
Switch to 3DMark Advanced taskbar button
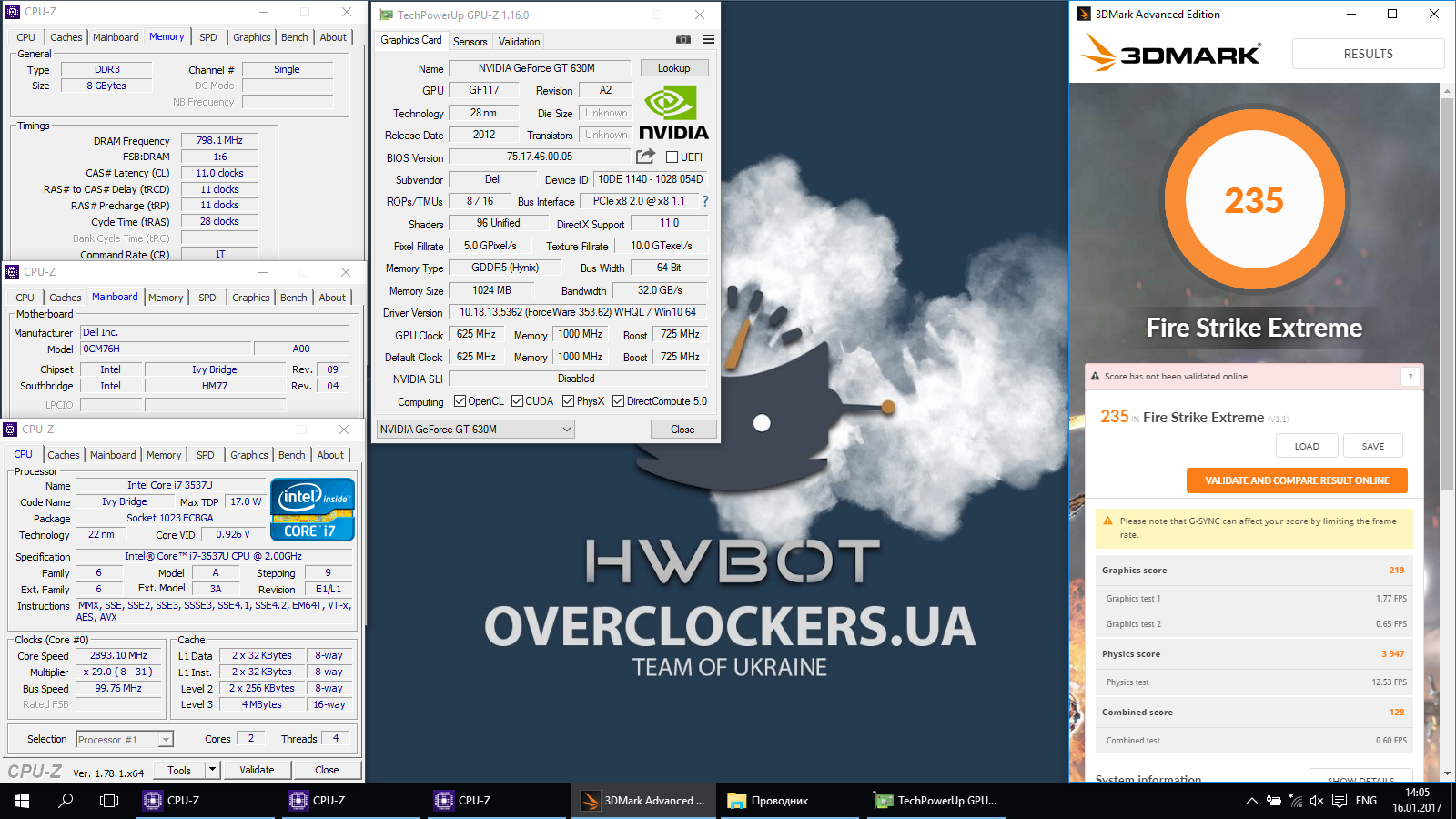(642, 801)
